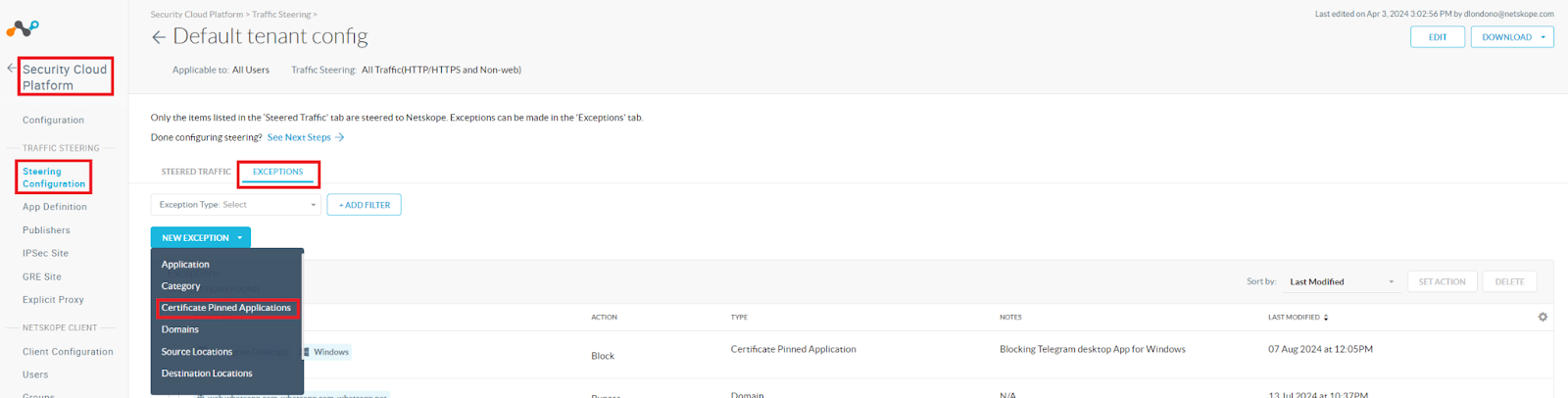
Task: Open Publishers in sidebar
Action: point(46,230)
